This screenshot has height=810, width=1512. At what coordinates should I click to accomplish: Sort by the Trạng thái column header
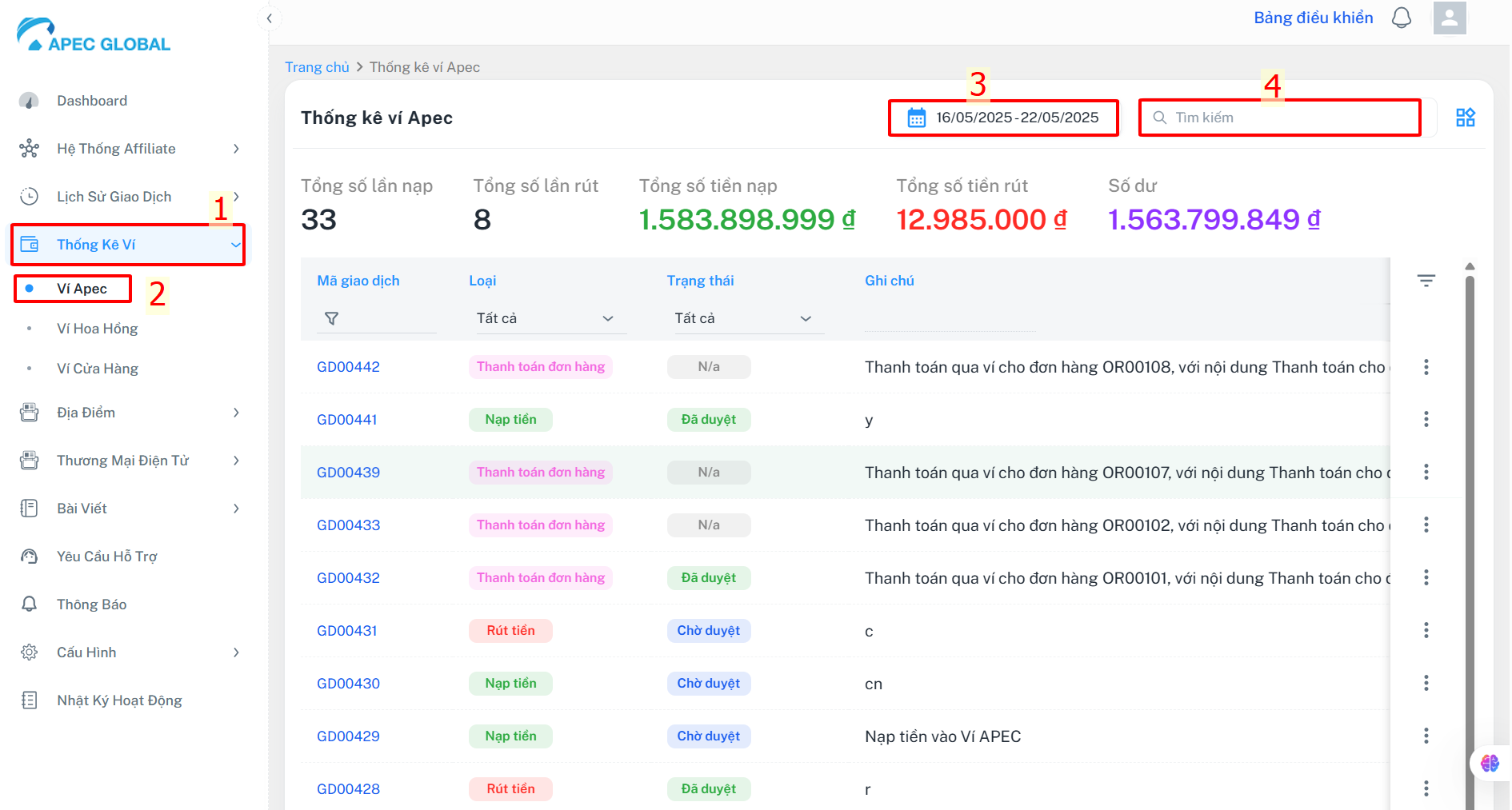[x=700, y=281]
